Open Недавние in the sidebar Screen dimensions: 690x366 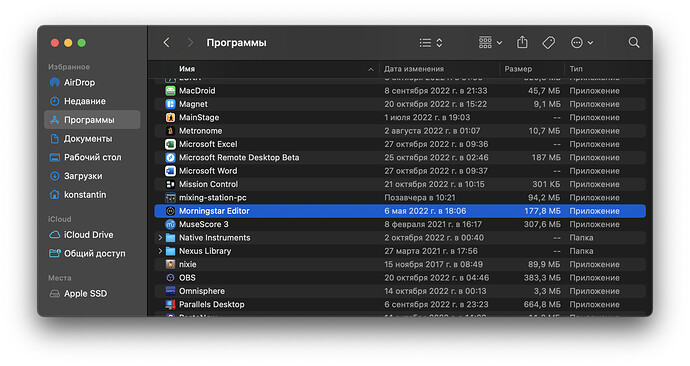click(x=92, y=101)
